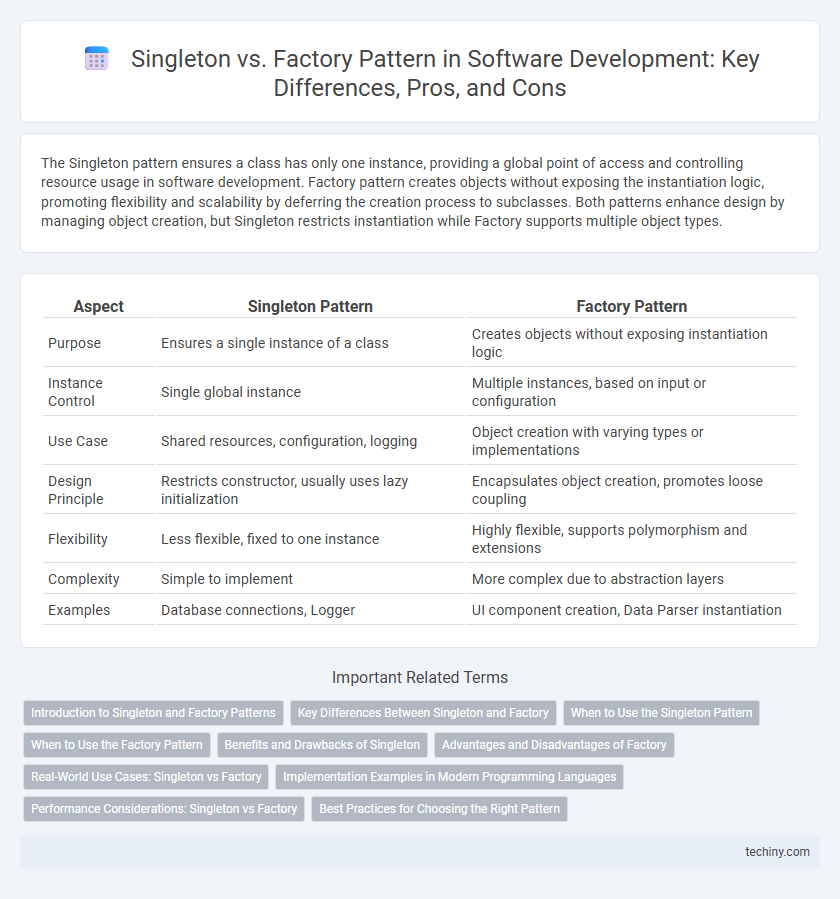Screen dimensions: 840x899
Task: Click the 'Aspect' column header
Action: [99, 306]
